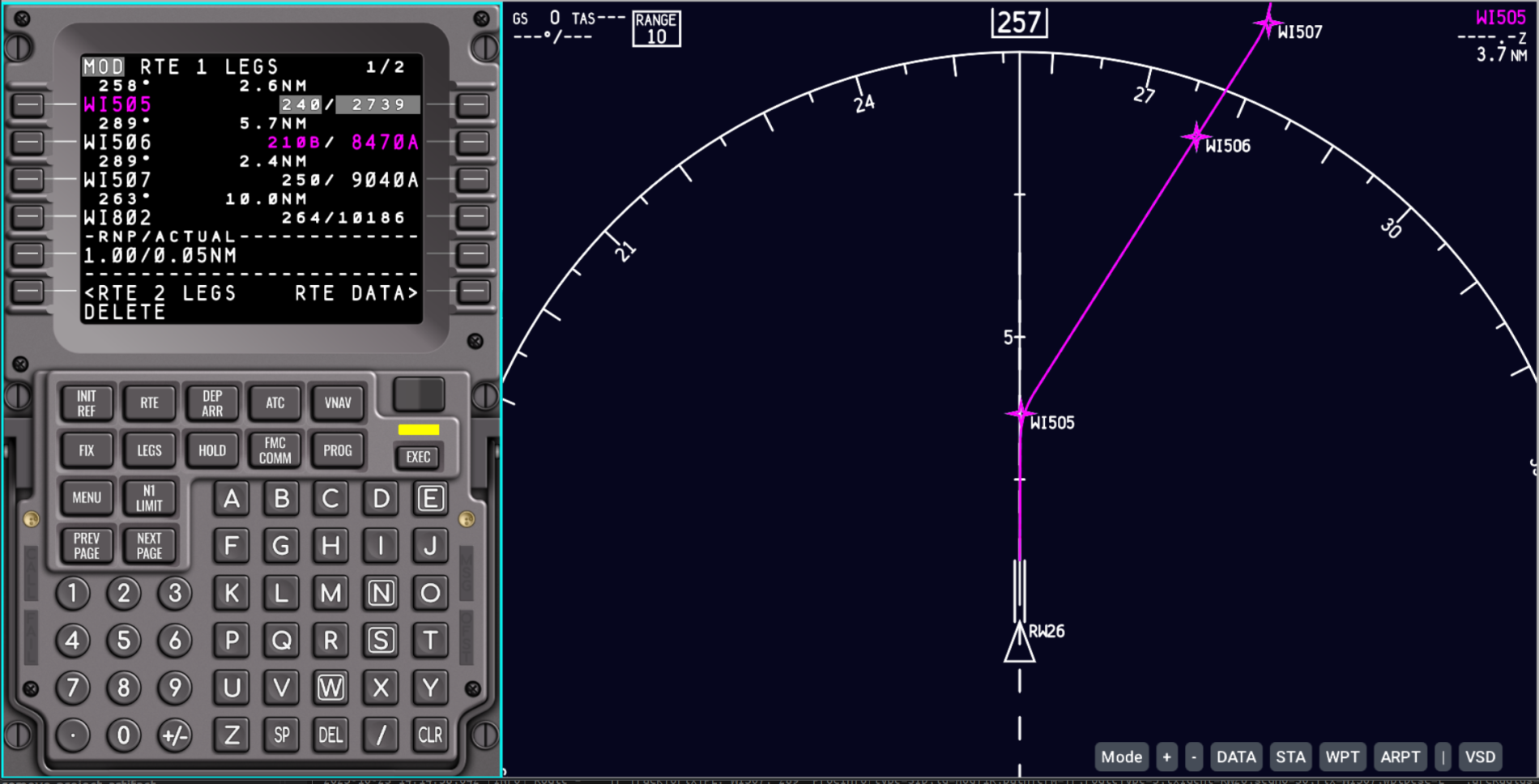Show the VSD vertical situation display

click(1480, 756)
